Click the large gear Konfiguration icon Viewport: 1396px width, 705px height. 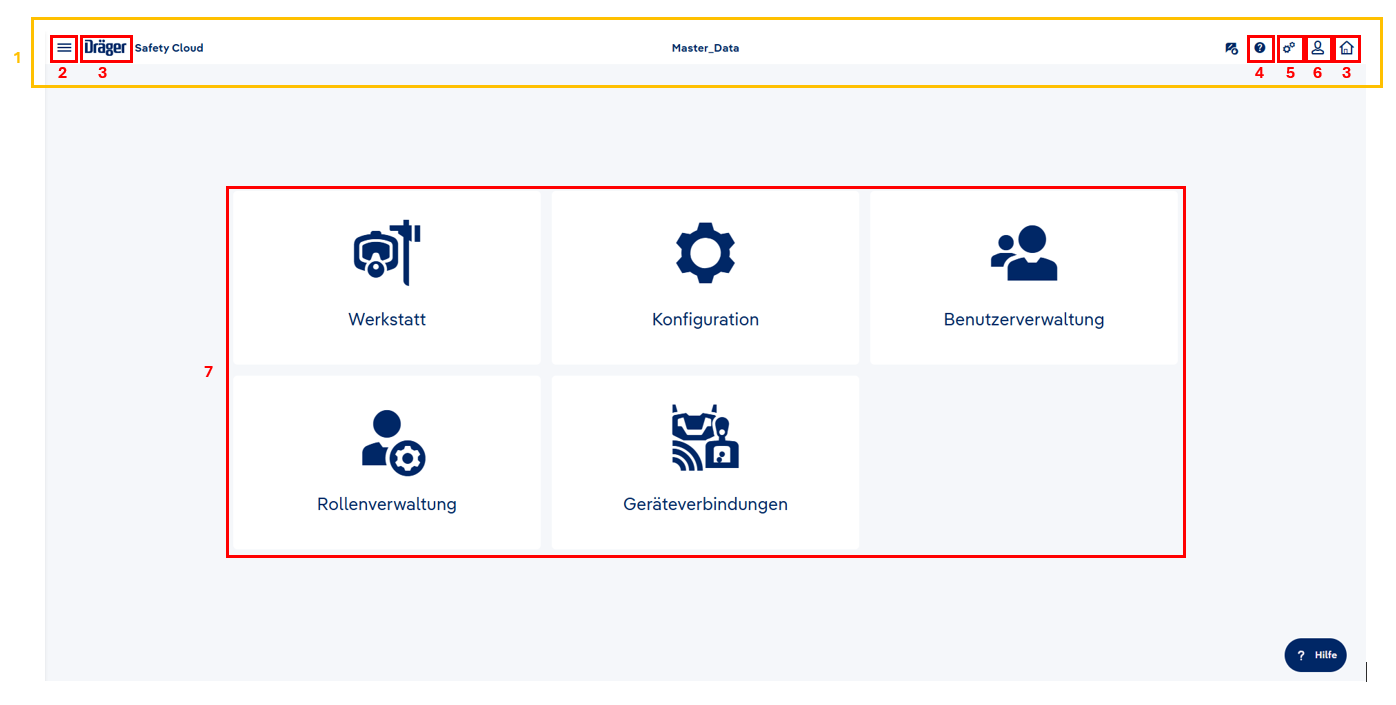pyautogui.click(x=705, y=252)
